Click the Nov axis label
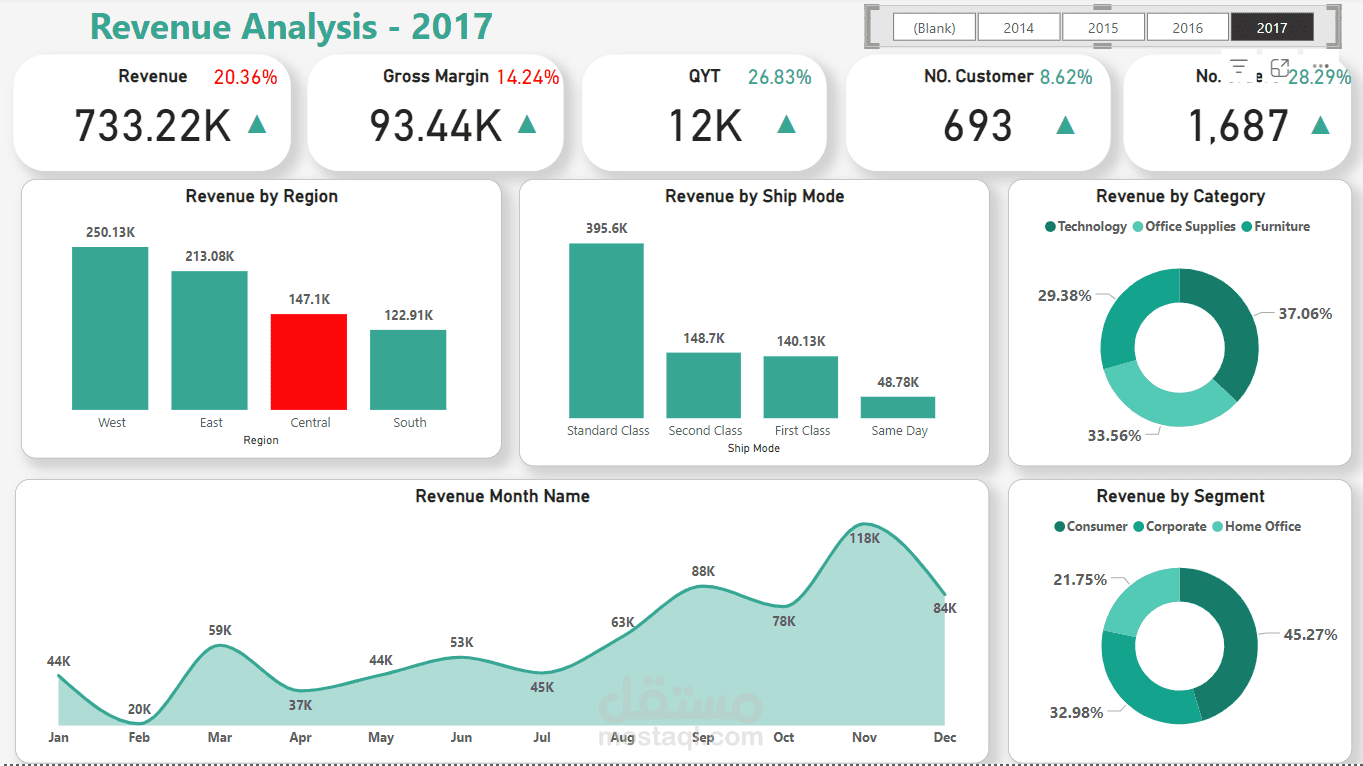This screenshot has height=766, width=1363. pos(864,737)
